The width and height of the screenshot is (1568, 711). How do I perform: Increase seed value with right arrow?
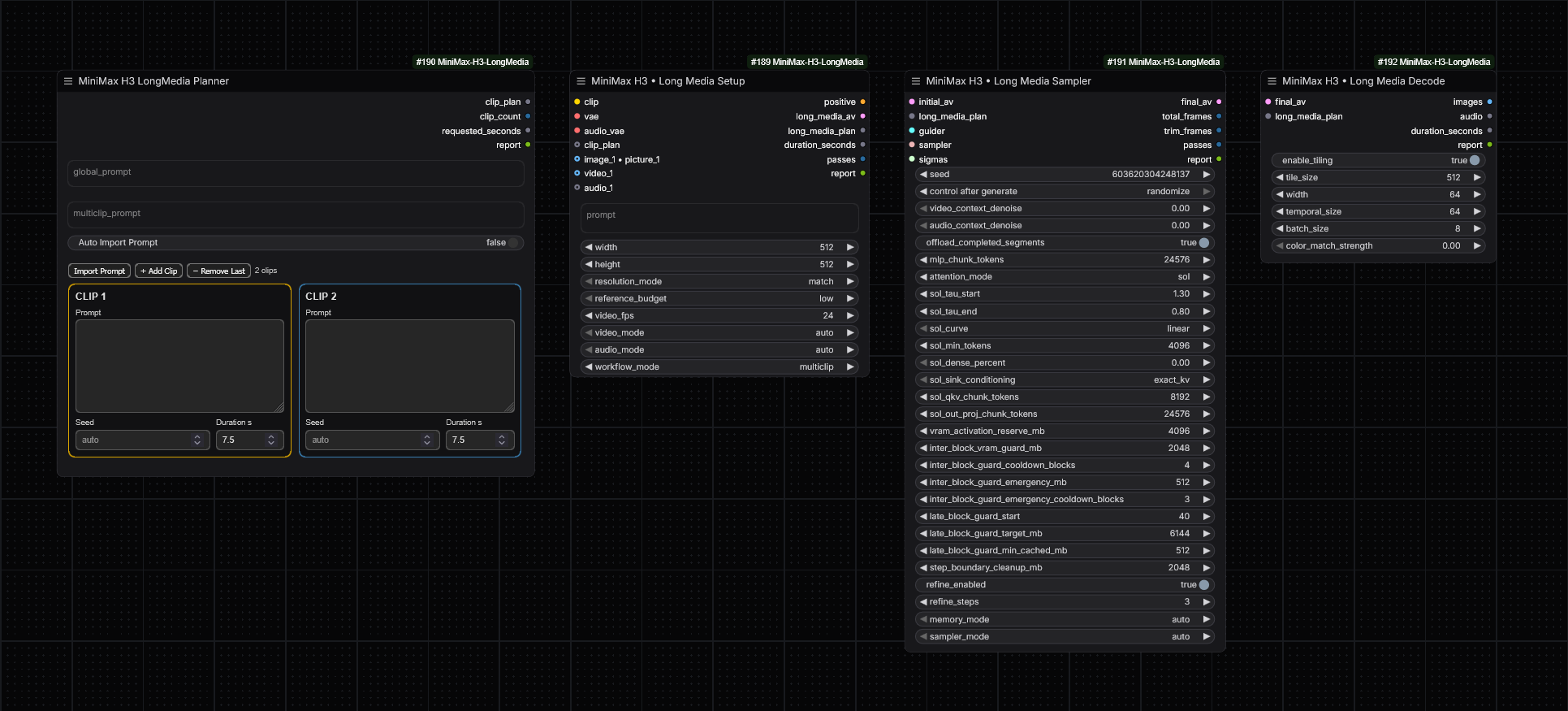(1207, 175)
